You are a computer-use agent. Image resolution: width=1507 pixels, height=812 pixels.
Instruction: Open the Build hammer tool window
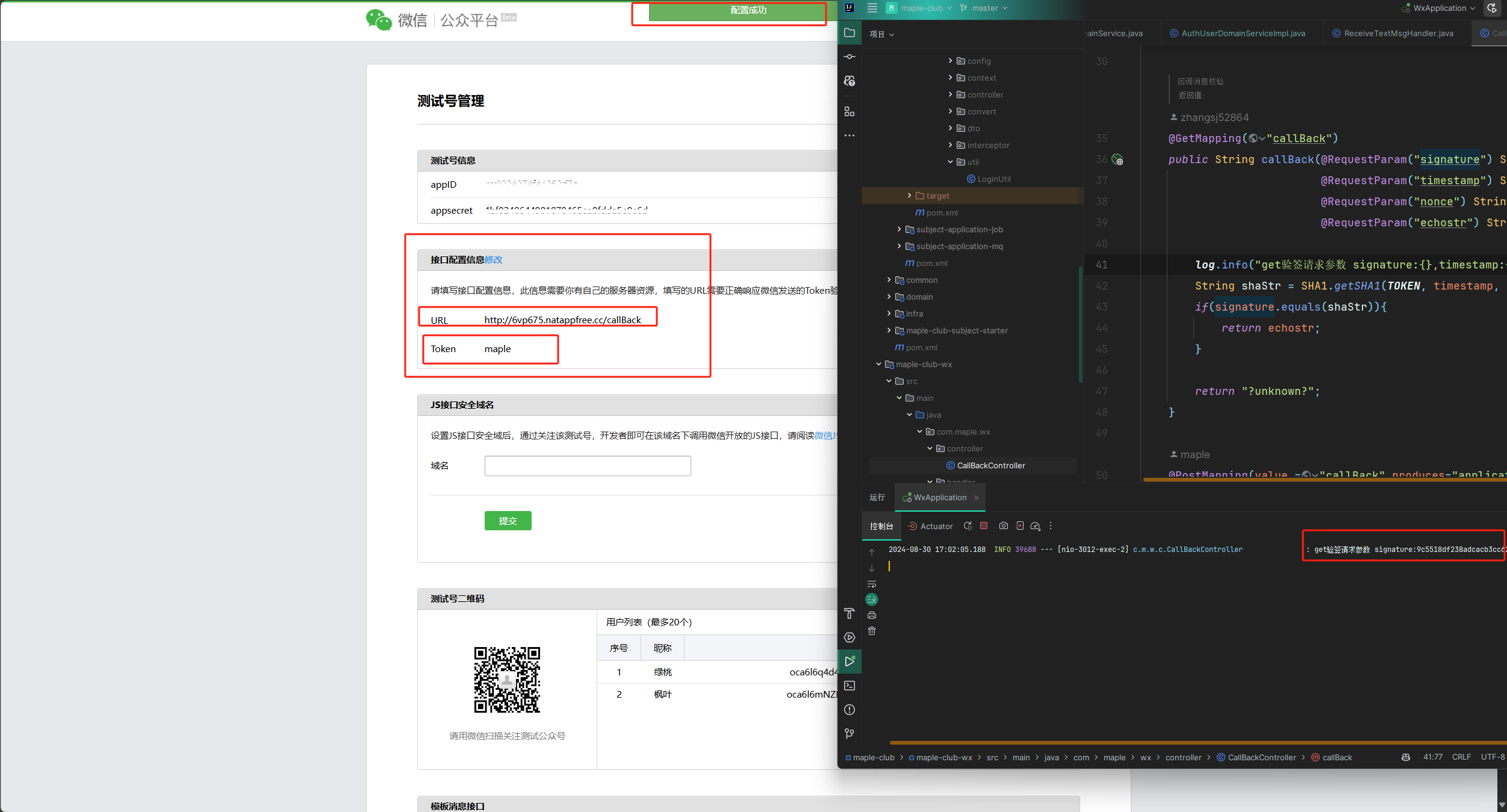point(850,613)
